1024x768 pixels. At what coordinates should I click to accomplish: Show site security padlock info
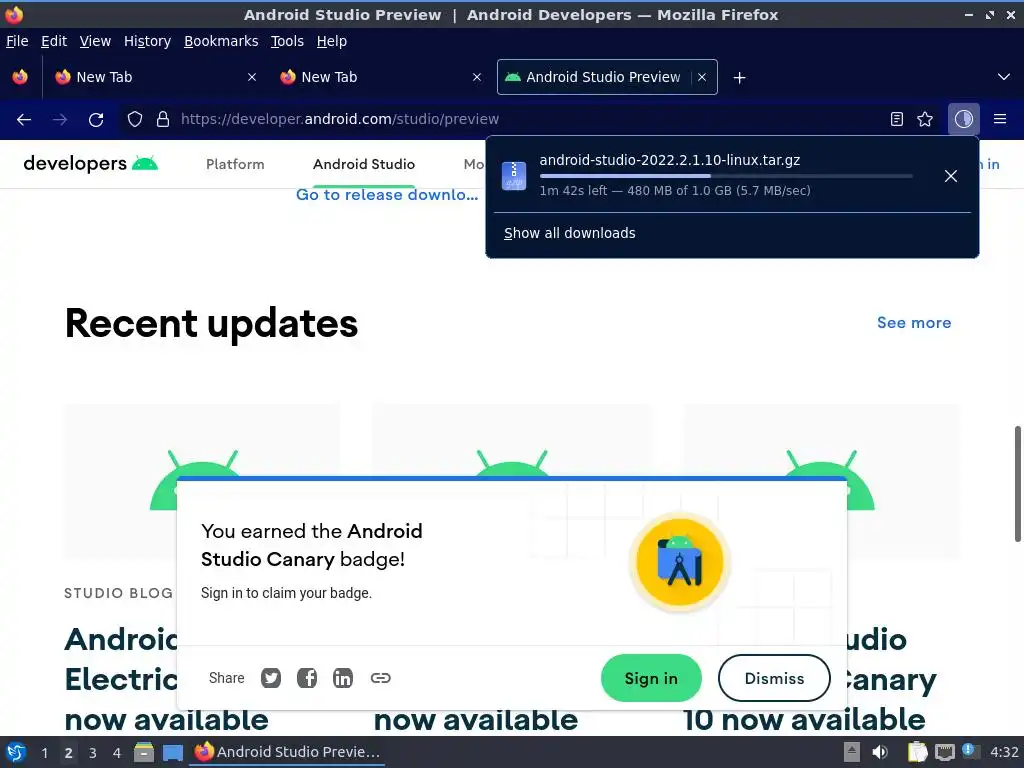163,120
